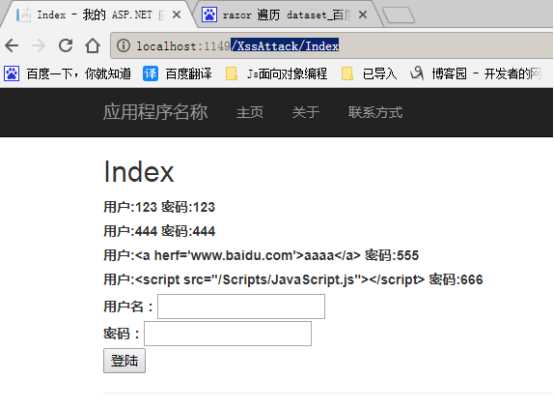Click the 百度翻译 blue translate icon
Viewport: 554px width, 409px height.
tap(150, 74)
